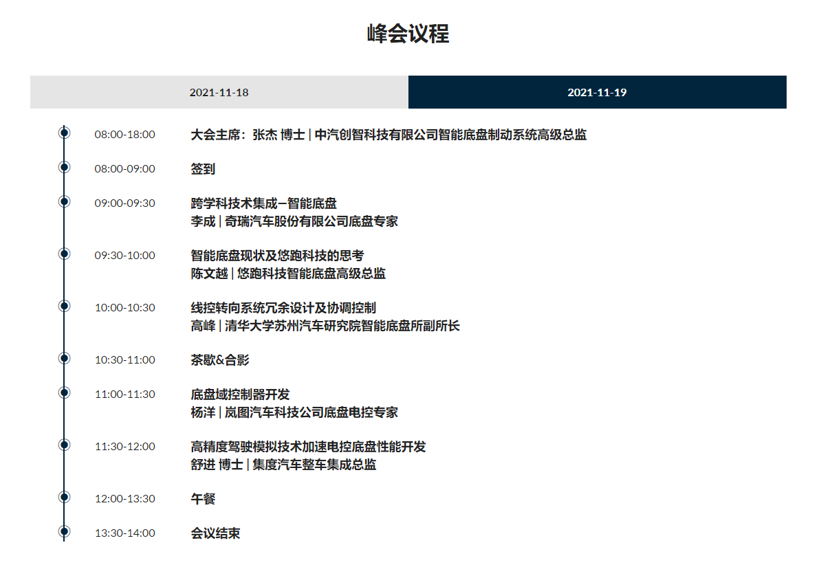Click timeline dot for 10:00-10:30 talk
Viewport: 820px width, 578px height.
(64, 306)
